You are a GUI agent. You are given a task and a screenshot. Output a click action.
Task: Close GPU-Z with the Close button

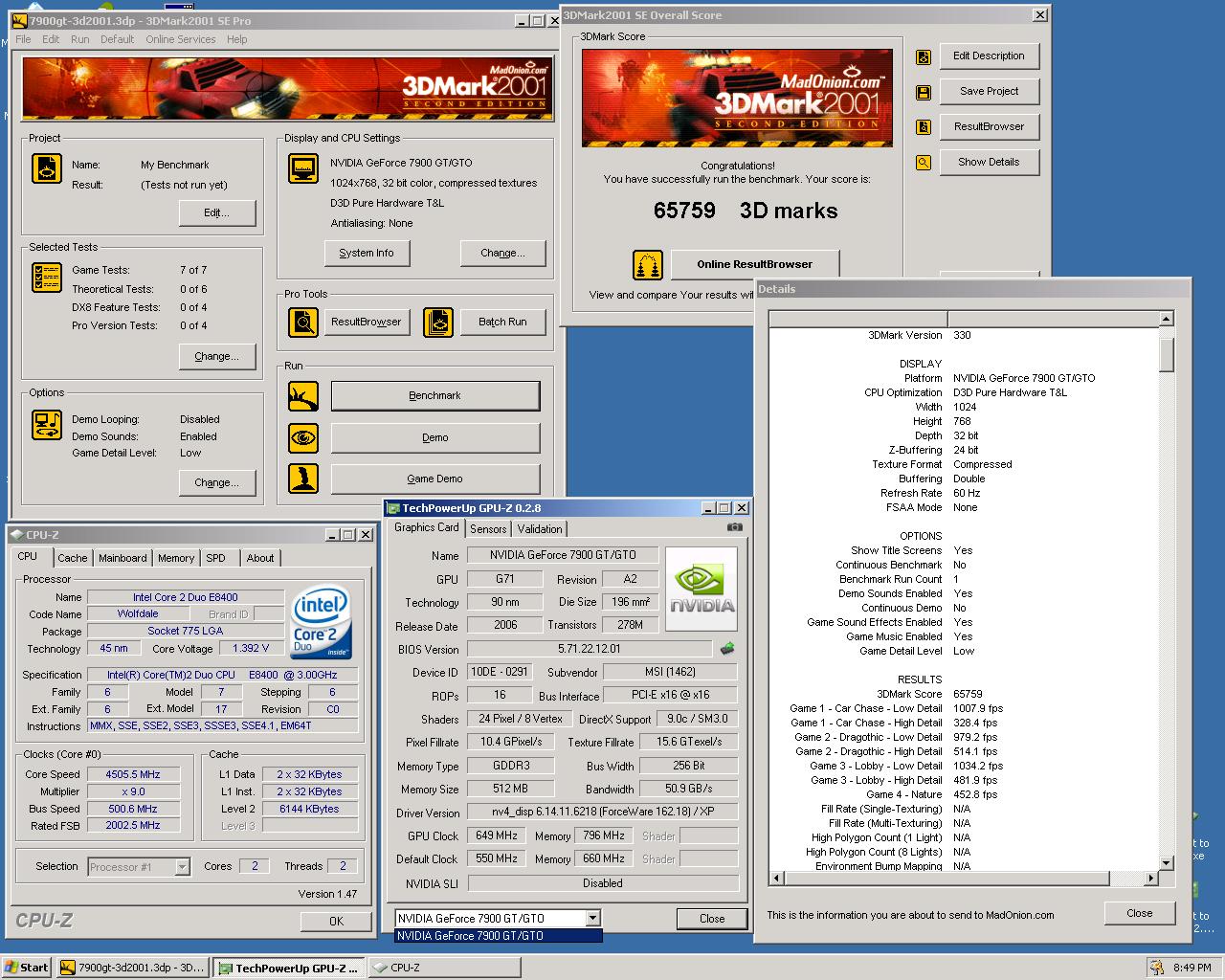point(712,918)
